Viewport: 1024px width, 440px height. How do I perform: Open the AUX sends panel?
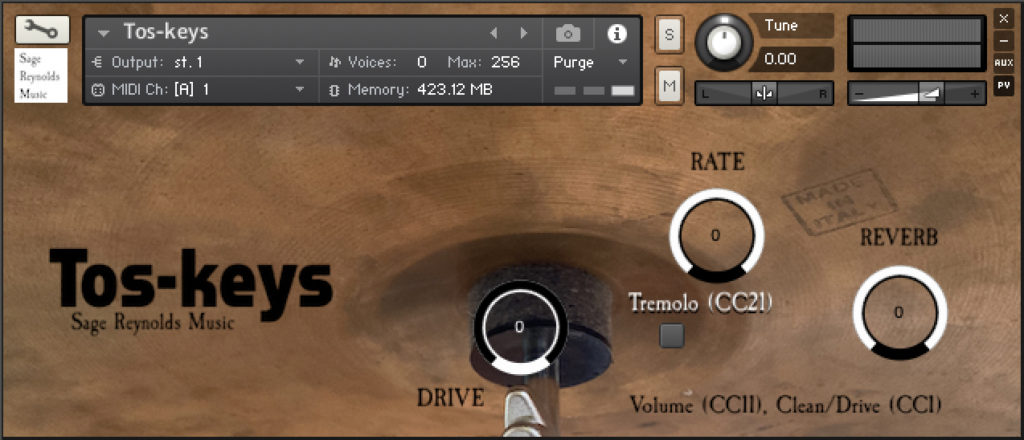1003,63
